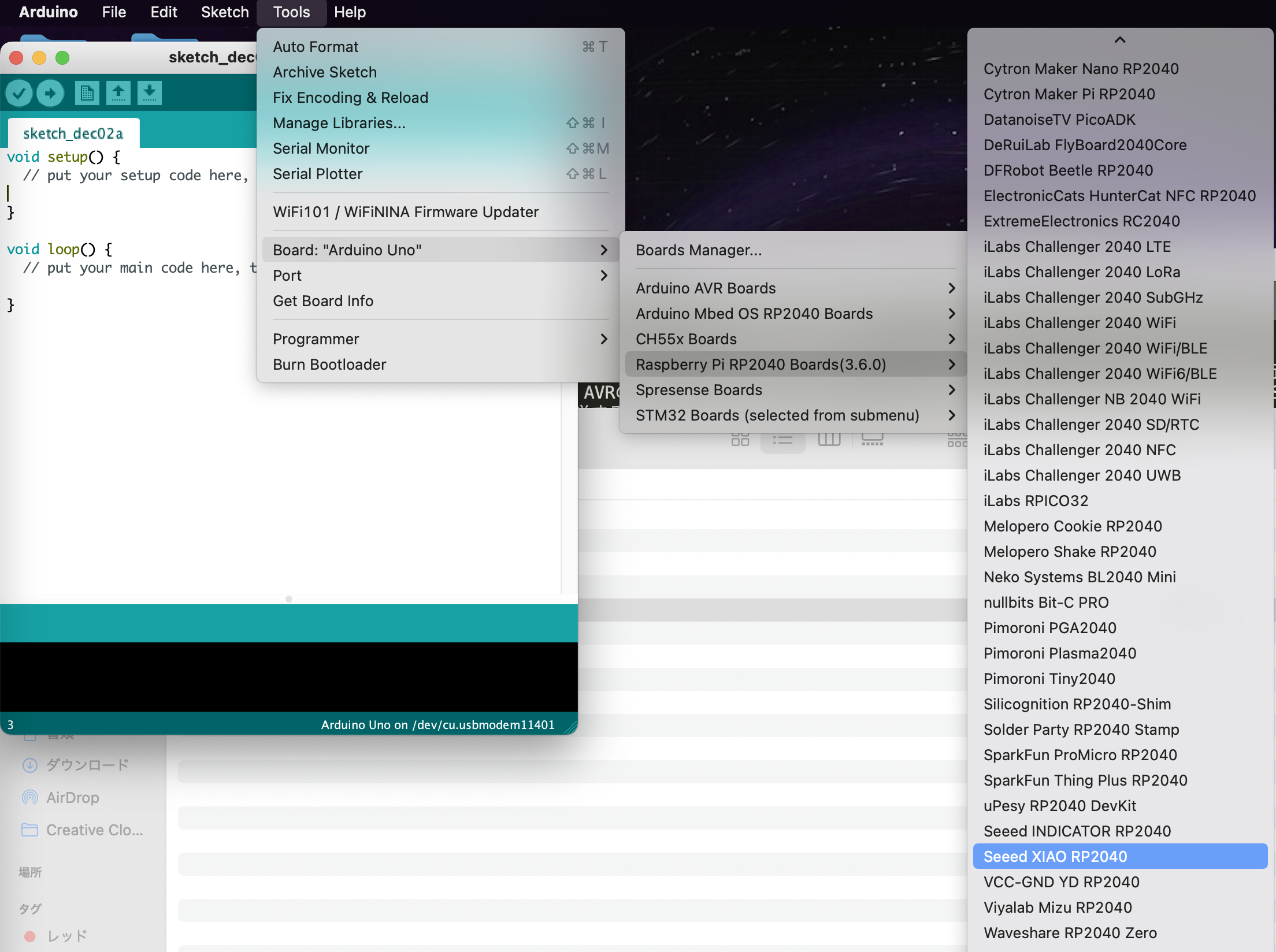The width and height of the screenshot is (1276, 952).
Task: Select the sketch_dec02a editor tab
Action: click(x=73, y=133)
